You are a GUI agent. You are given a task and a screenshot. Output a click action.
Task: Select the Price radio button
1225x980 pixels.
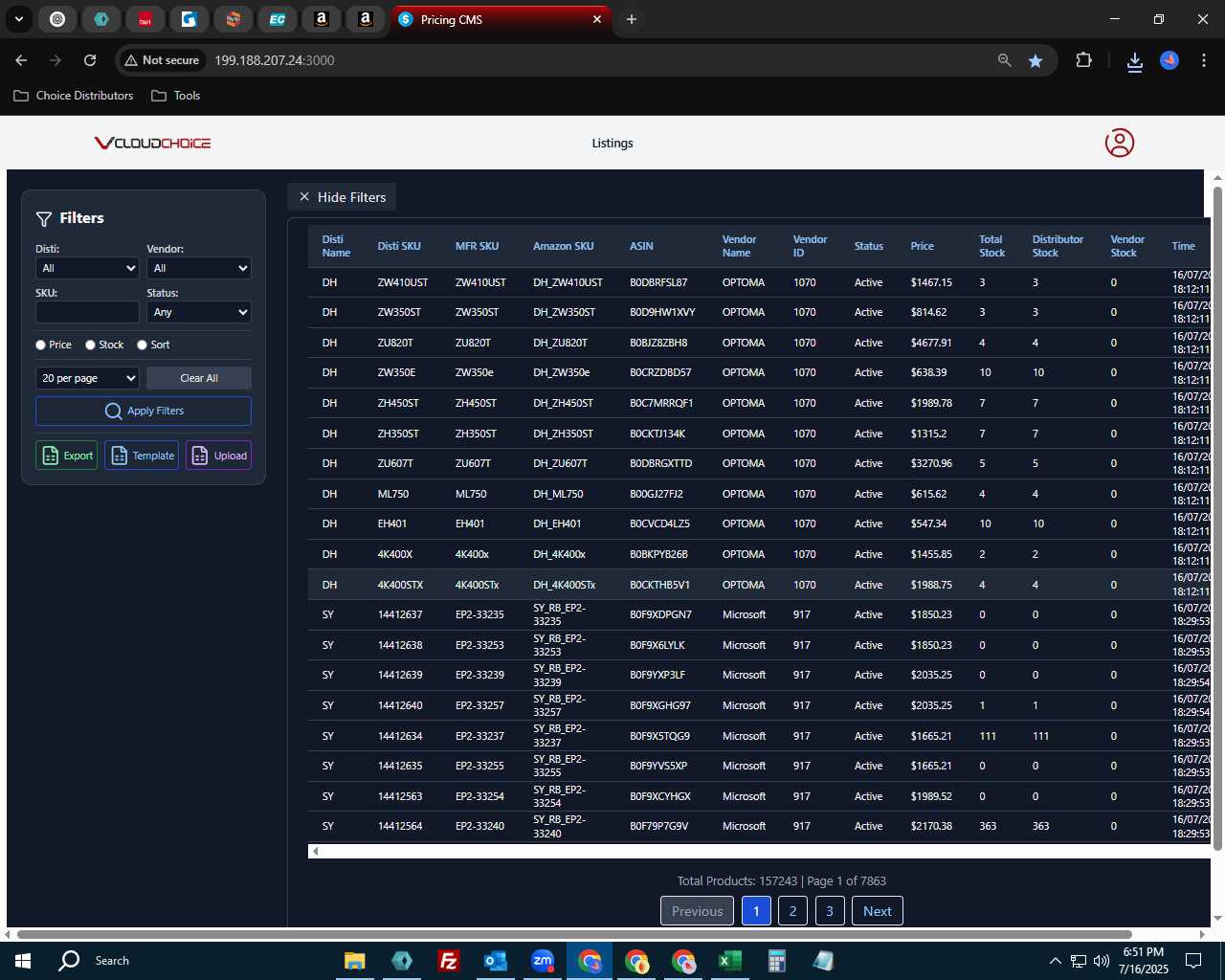(40, 345)
